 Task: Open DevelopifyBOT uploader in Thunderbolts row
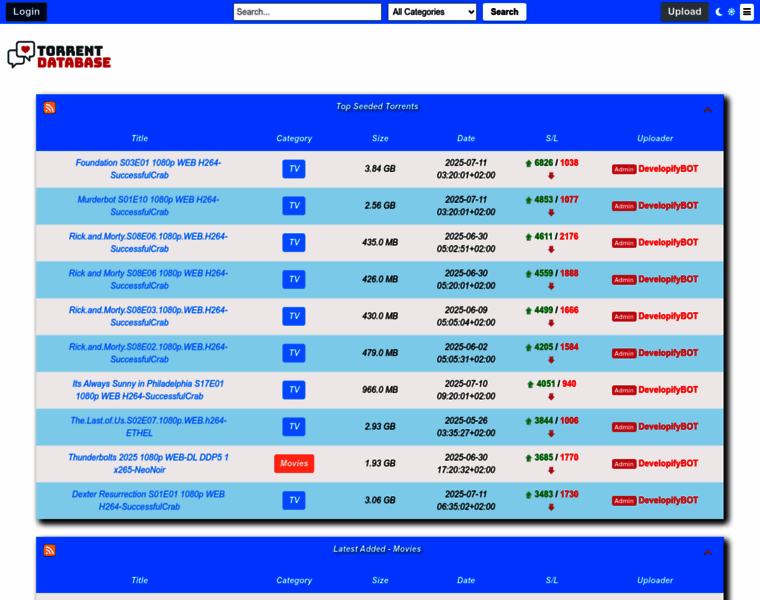tap(668, 463)
